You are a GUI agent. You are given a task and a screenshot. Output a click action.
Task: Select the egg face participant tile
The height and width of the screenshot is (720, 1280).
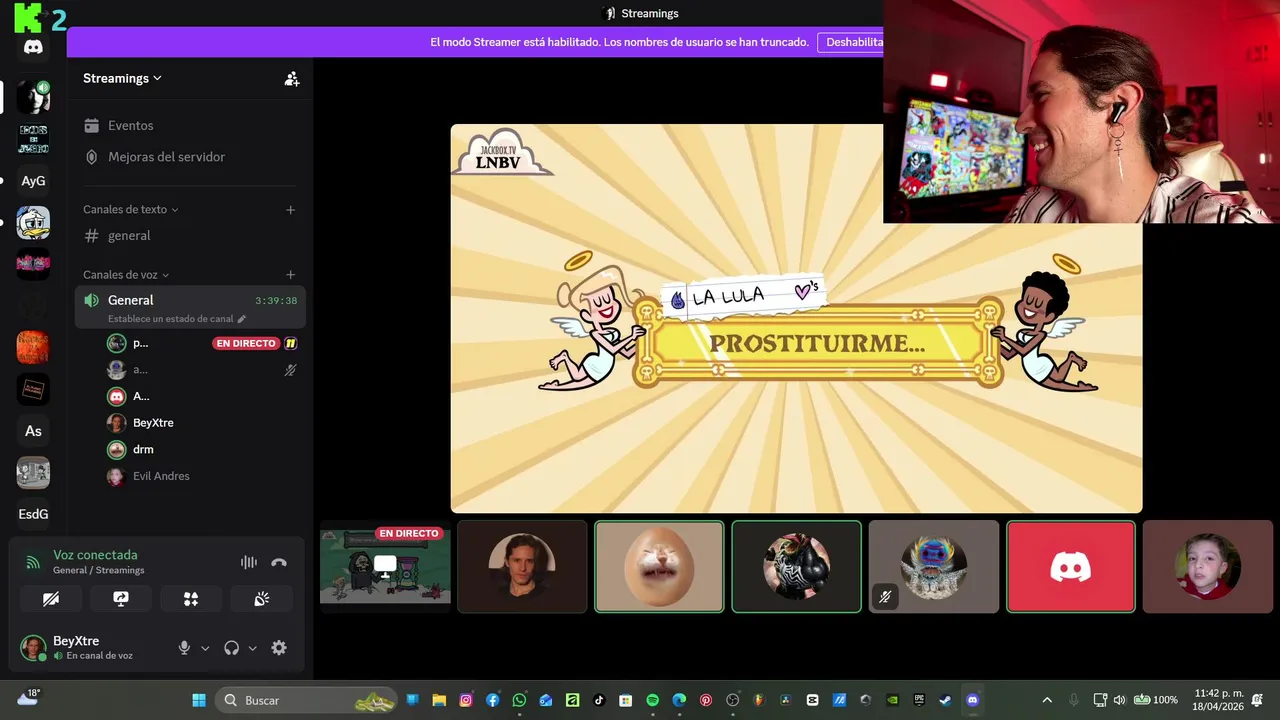(659, 566)
